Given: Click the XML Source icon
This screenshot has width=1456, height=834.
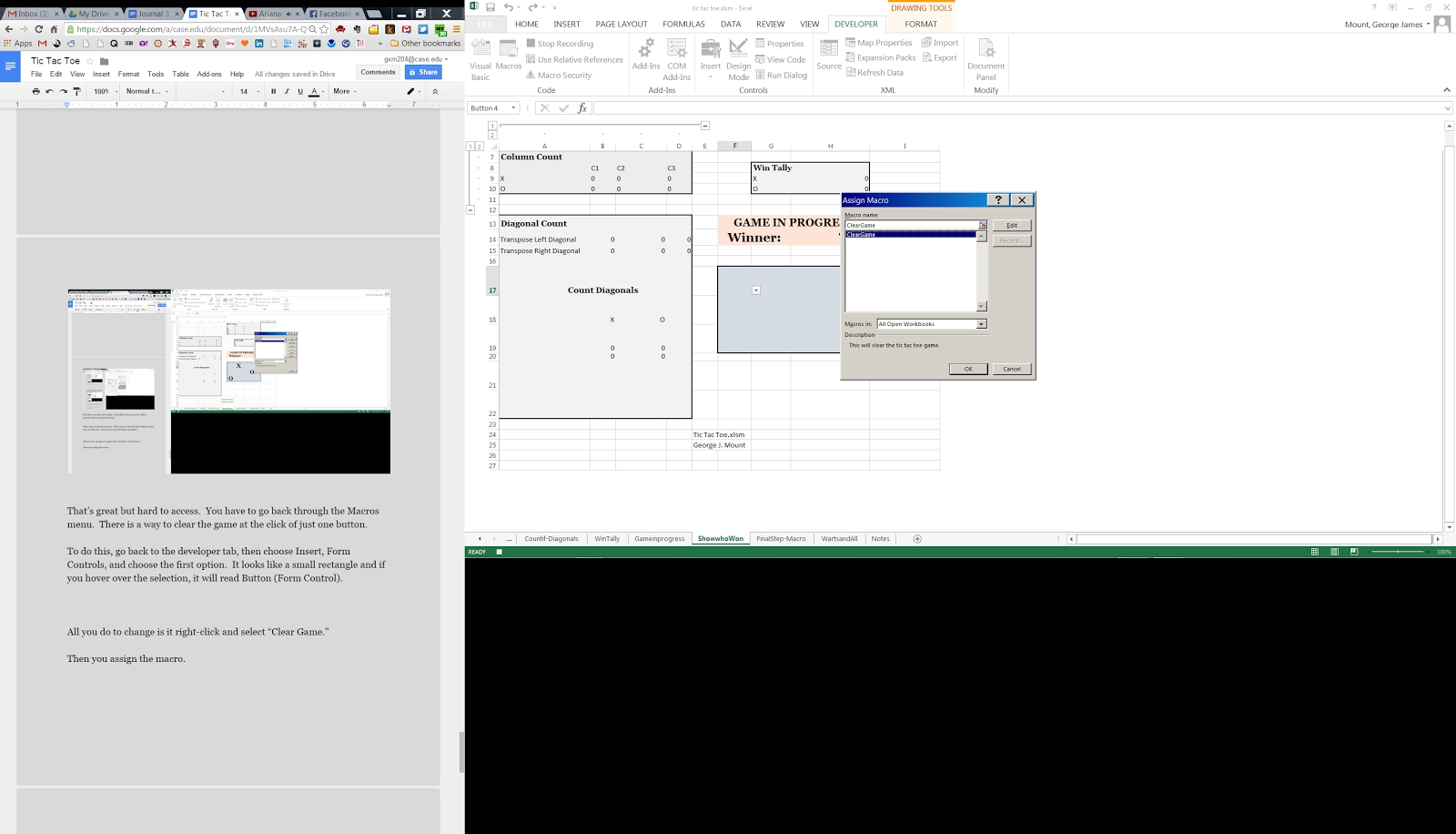Looking at the screenshot, I should (829, 55).
